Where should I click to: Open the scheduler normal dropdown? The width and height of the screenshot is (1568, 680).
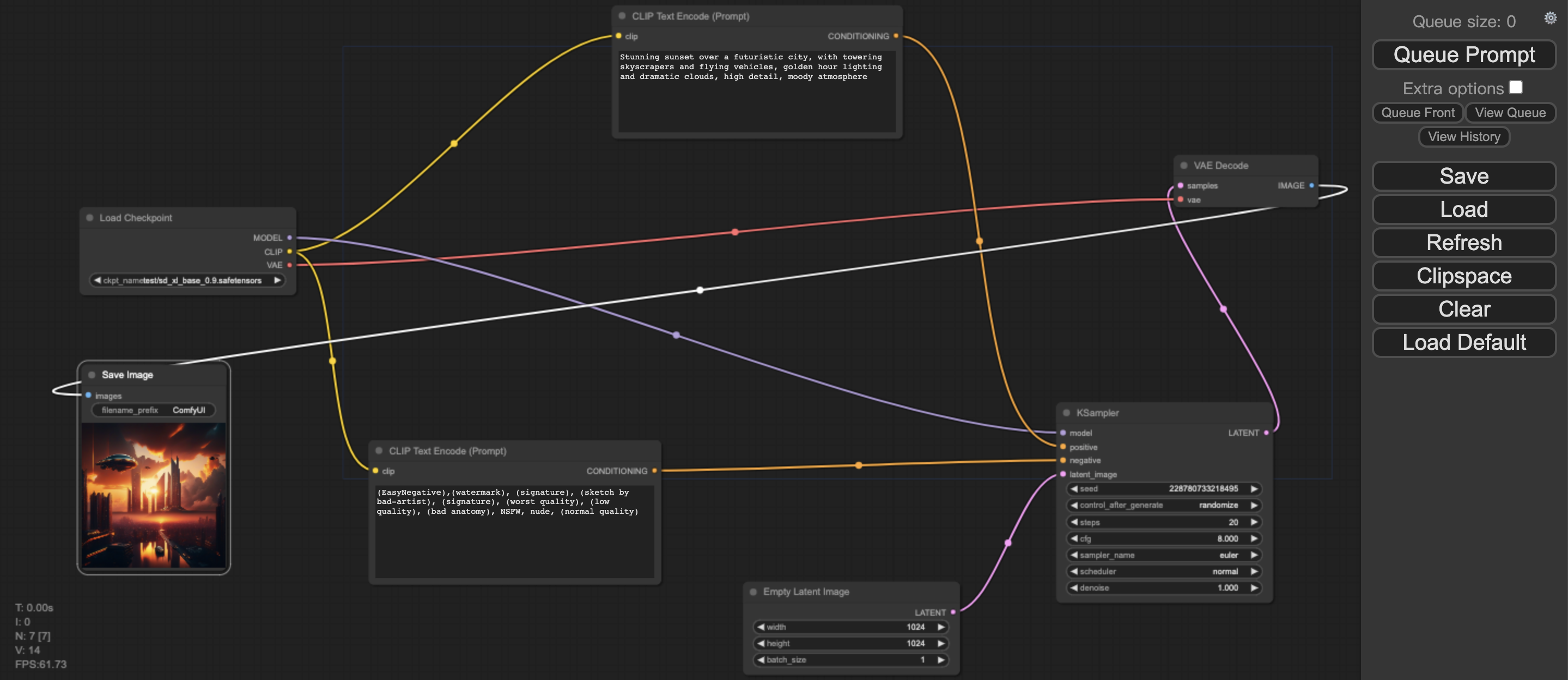[x=1163, y=572]
